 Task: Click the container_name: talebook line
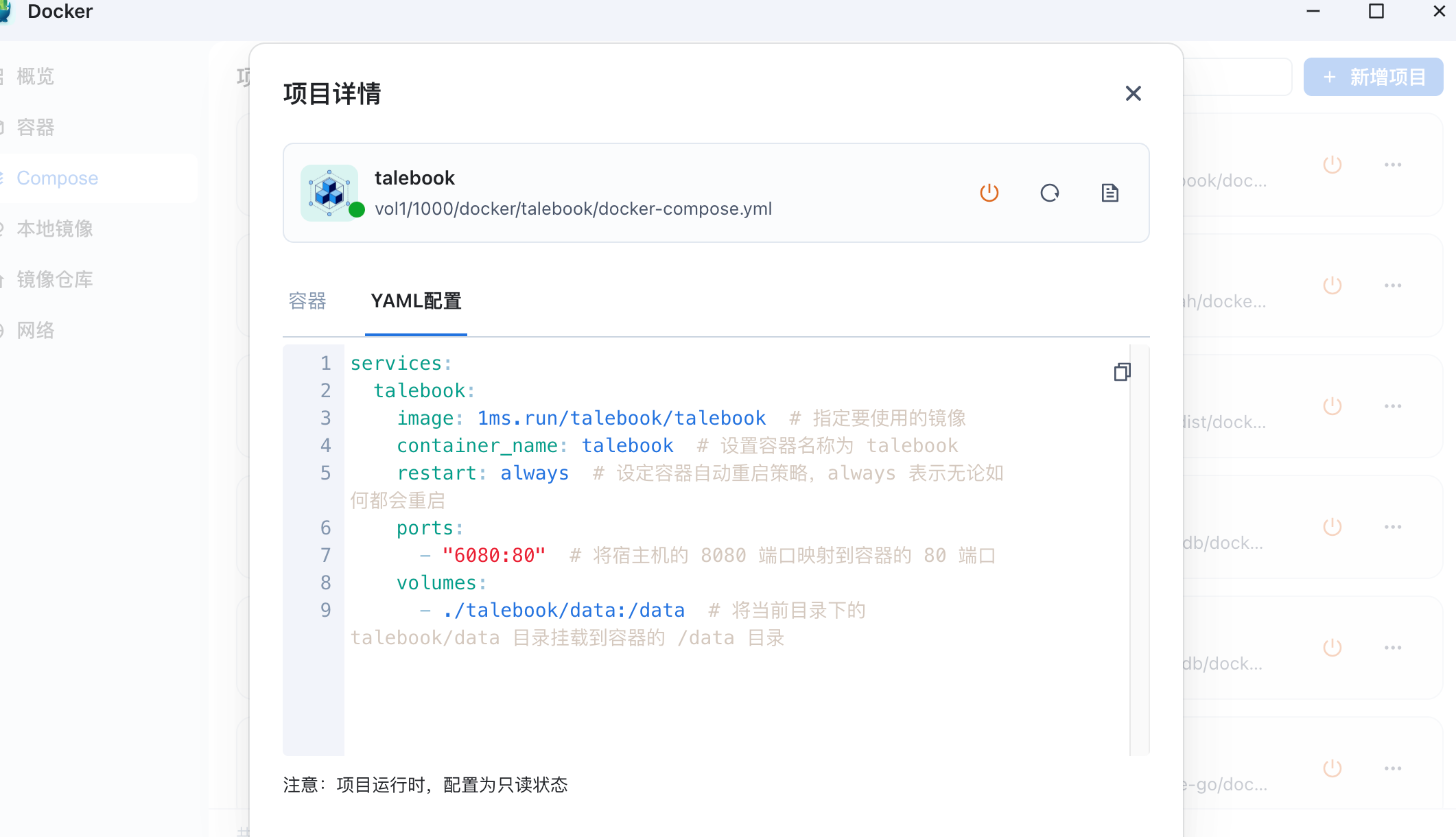535,445
